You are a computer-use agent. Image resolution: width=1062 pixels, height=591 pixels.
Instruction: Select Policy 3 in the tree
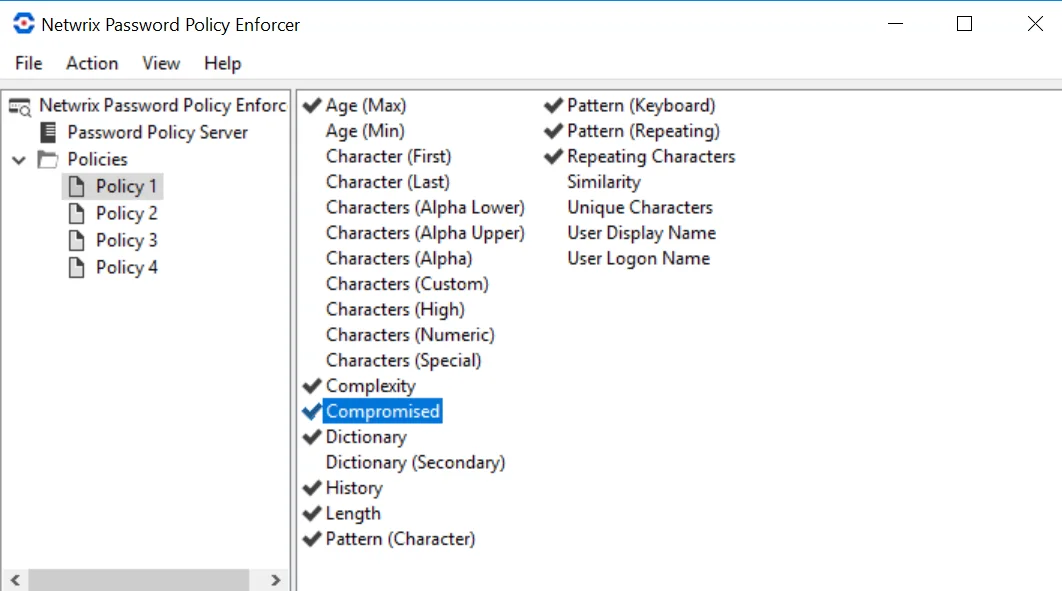pyautogui.click(x=127, y=240)
